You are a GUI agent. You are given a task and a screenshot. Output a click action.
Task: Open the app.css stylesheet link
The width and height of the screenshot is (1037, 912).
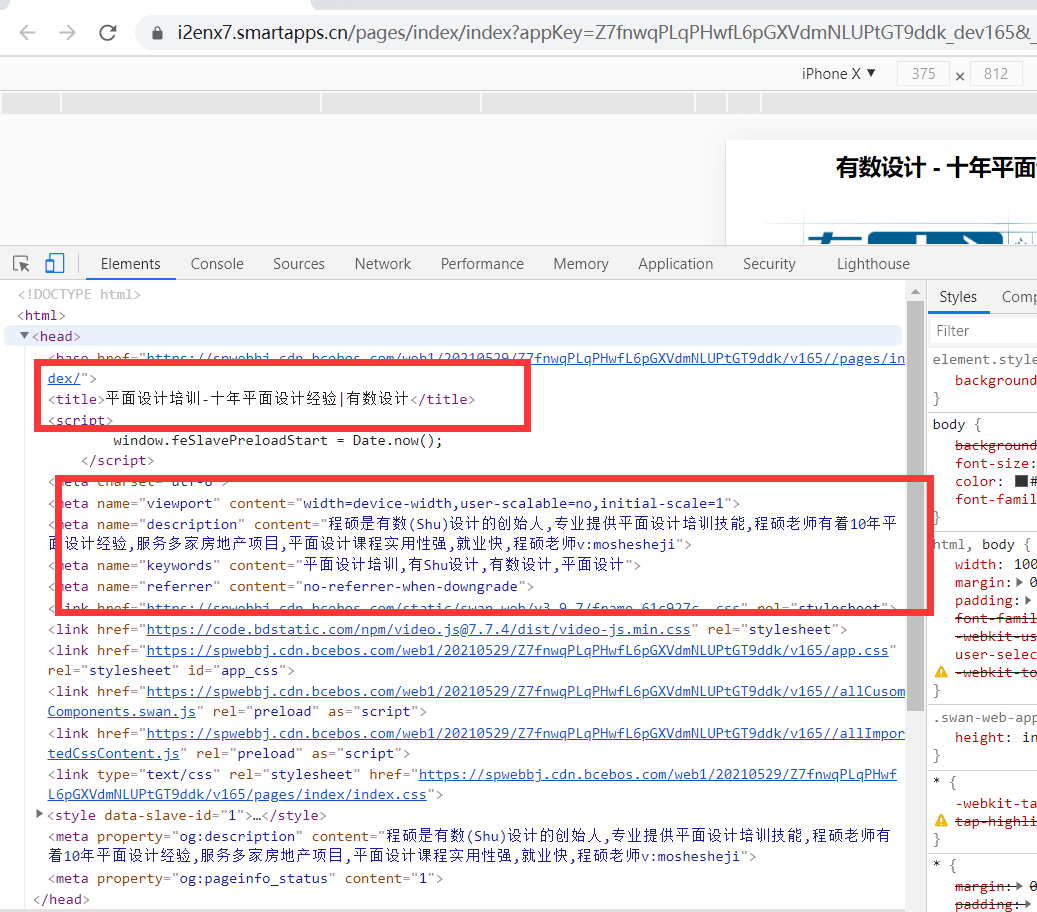[x=517, y=651]
